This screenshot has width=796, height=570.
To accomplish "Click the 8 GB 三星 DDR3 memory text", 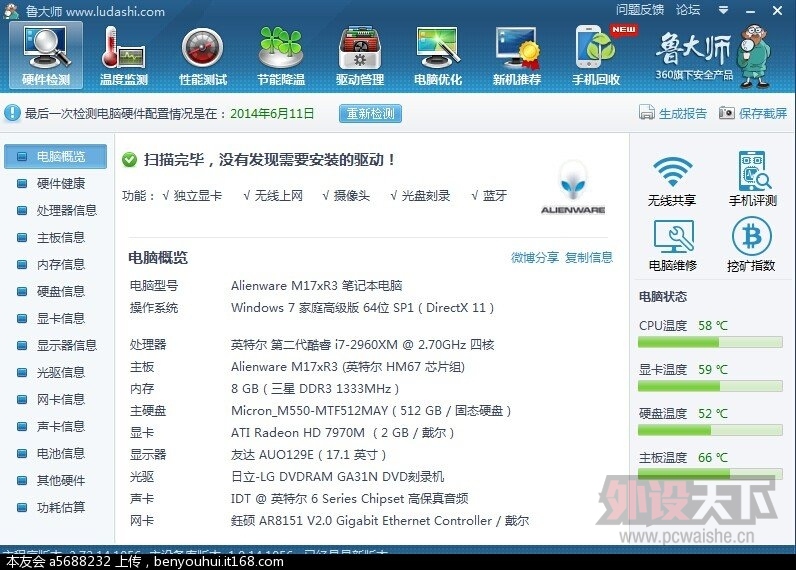I will (315, 389).
